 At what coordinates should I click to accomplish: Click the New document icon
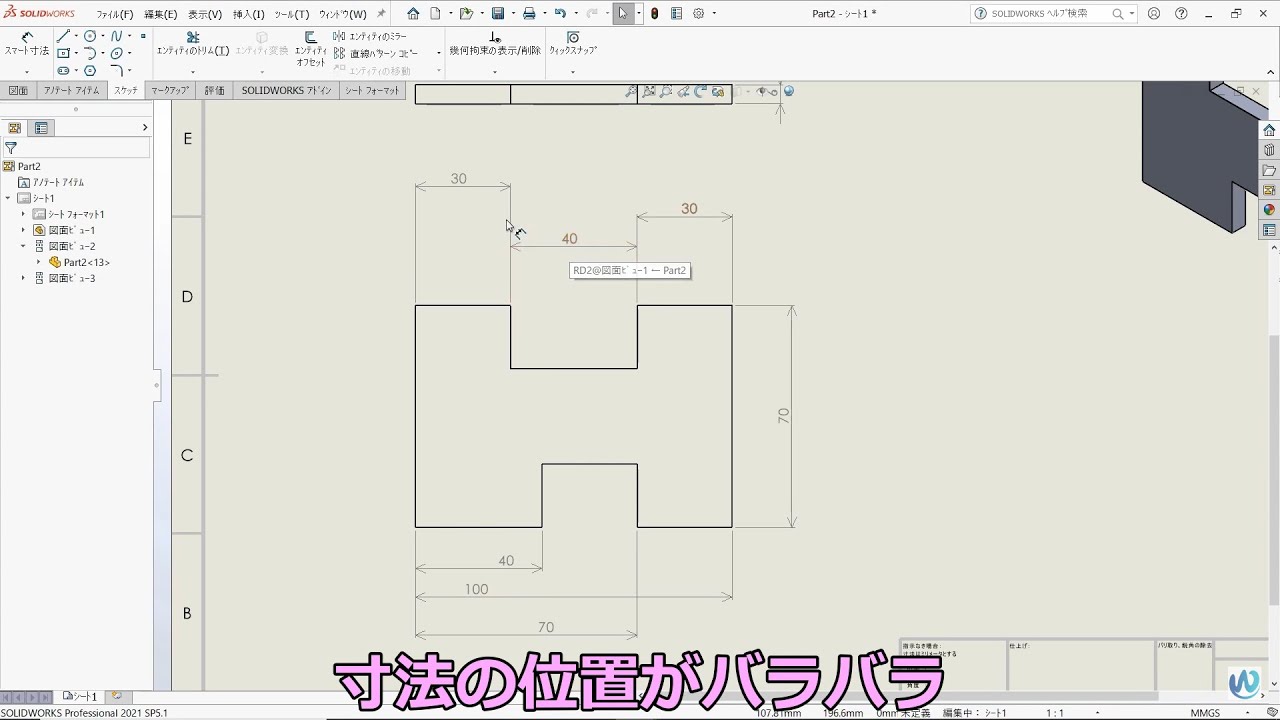point(436,14)
